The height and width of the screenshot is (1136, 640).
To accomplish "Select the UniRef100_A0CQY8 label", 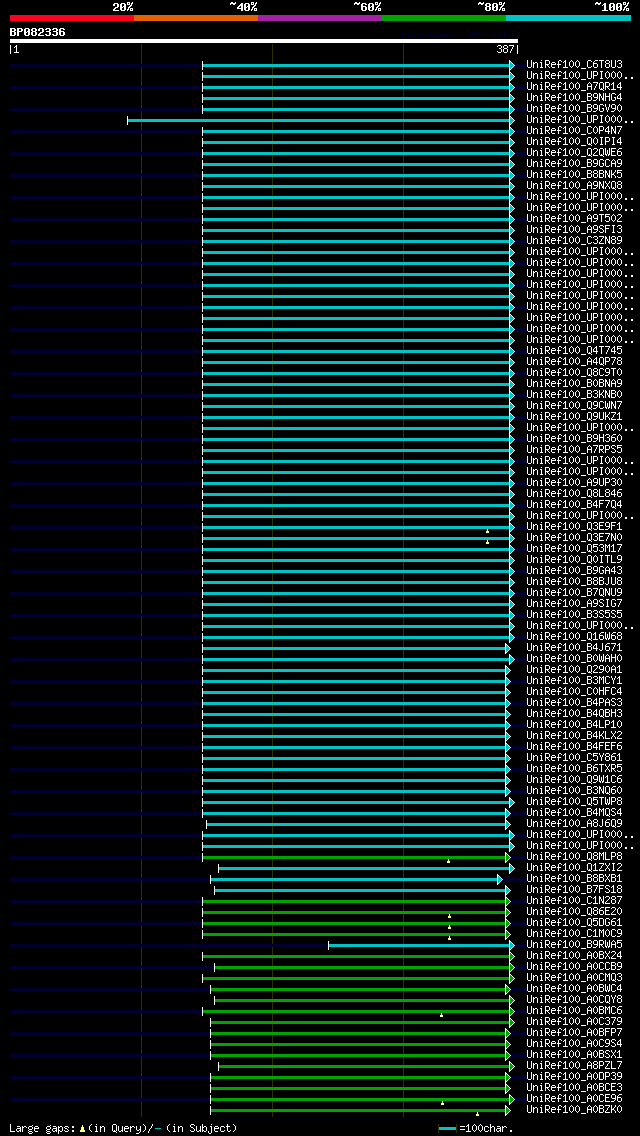I will (574, 1000).
